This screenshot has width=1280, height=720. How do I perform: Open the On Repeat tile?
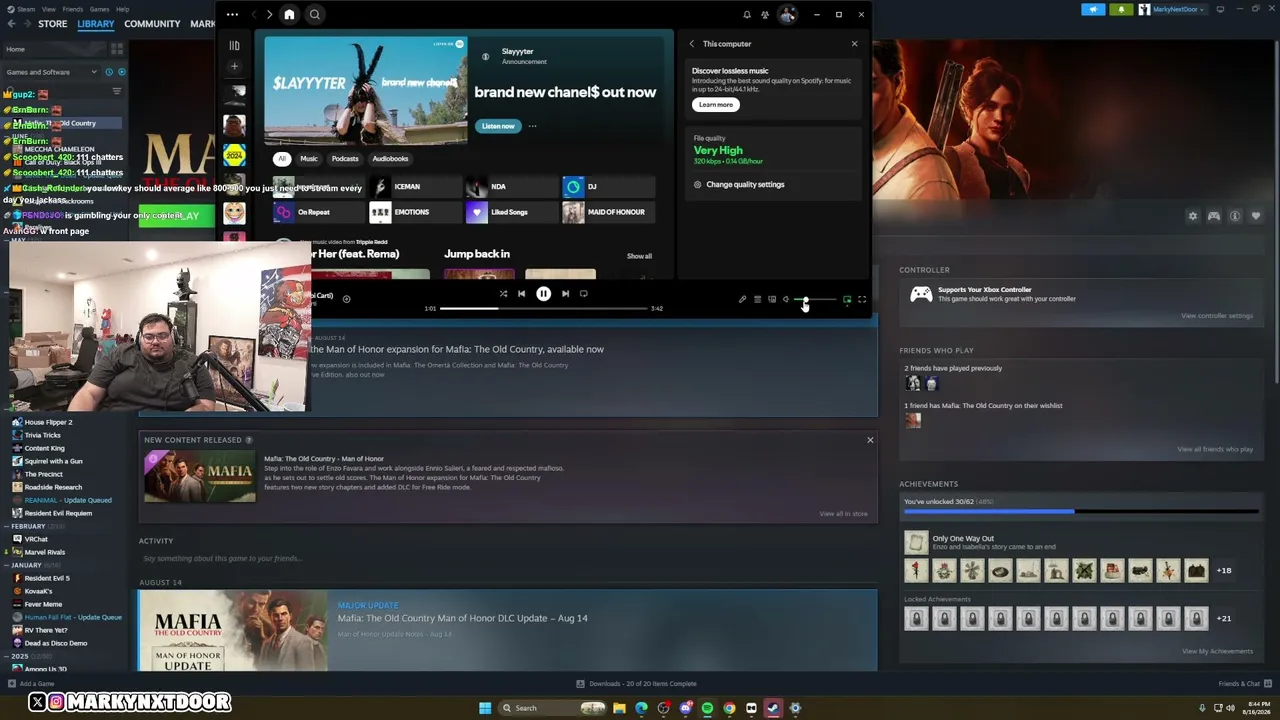[320, 212]
